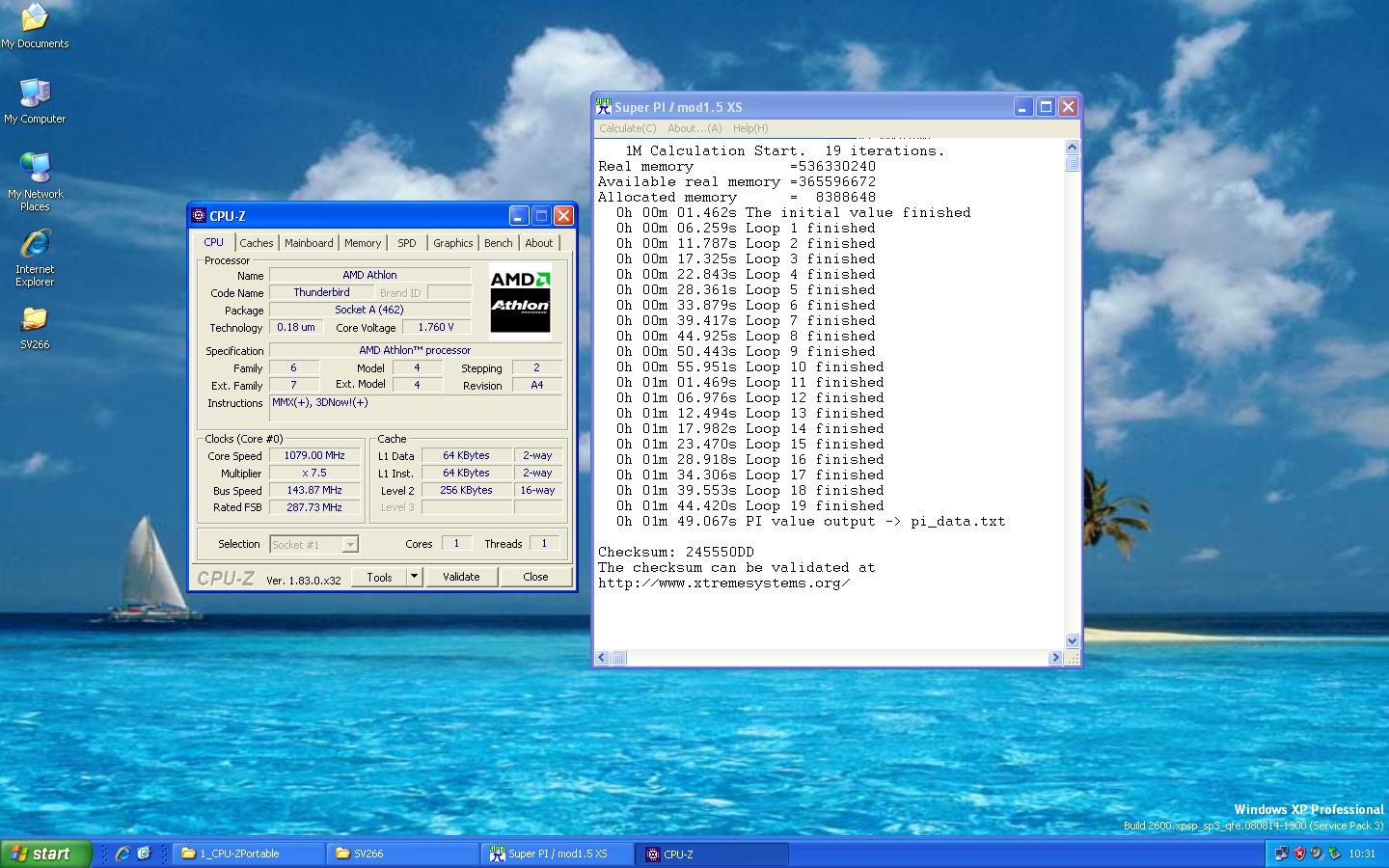Click the Bus Speed value 143.87 MHz
Viewport: 1389px width, 868px height.
[x=314, y=491]
